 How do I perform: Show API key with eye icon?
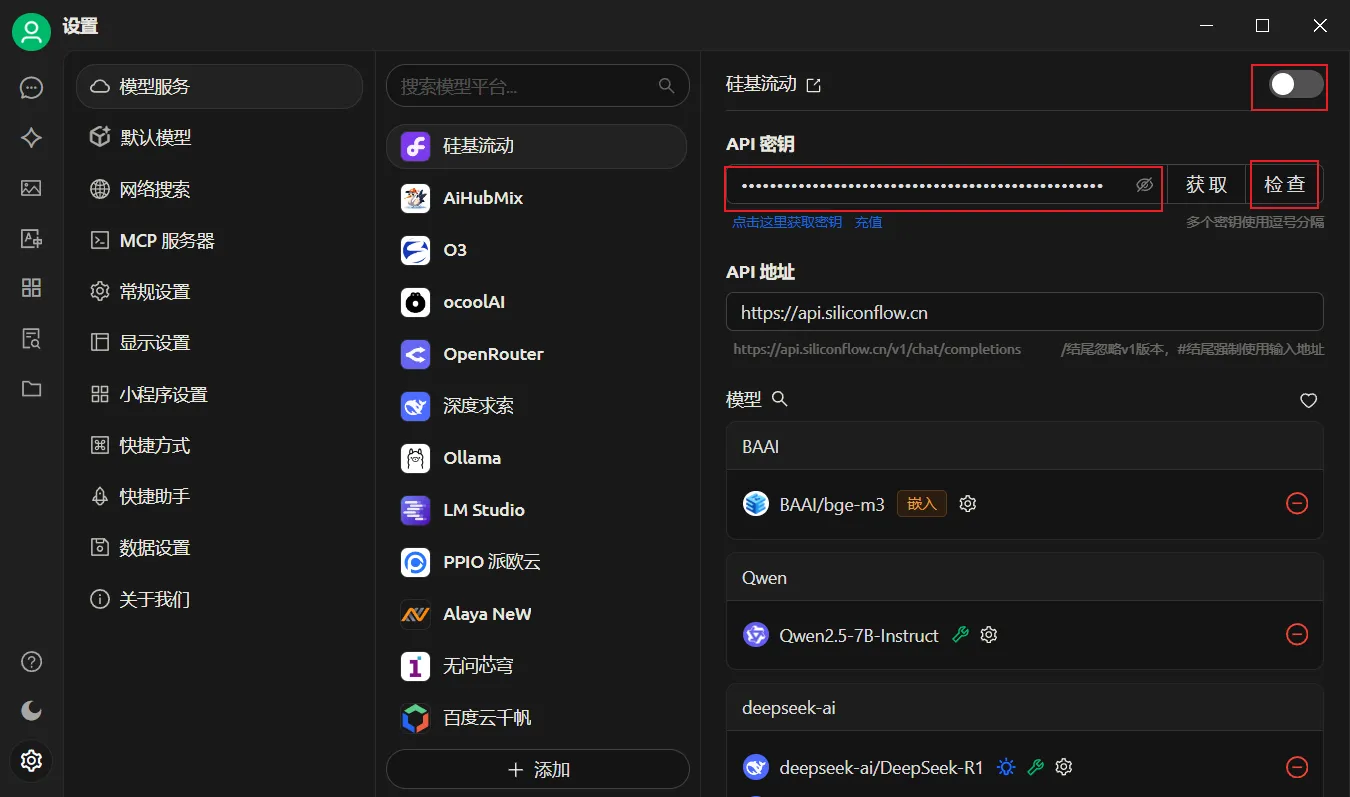tap(1145, 186)
